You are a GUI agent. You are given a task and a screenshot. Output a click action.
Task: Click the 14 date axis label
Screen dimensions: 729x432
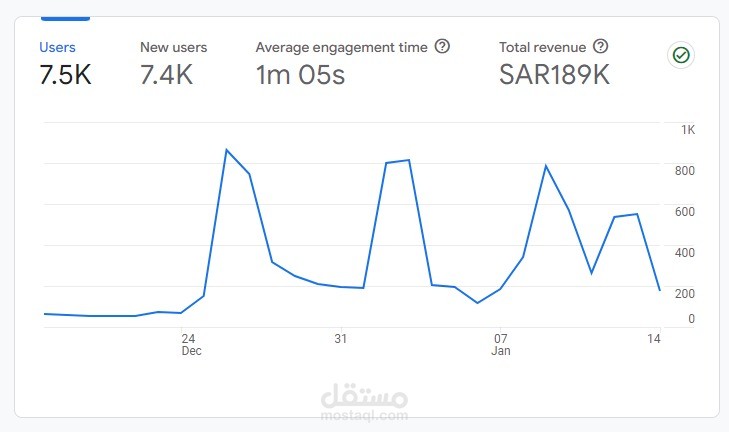[654, 339]
